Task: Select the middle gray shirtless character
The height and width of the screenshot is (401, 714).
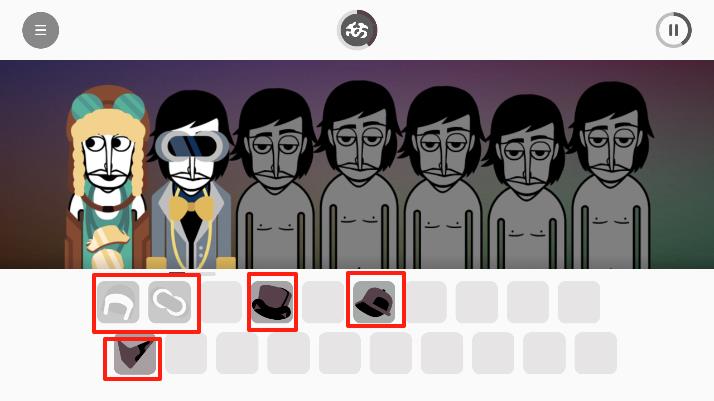Action: (x=443, y=178)
